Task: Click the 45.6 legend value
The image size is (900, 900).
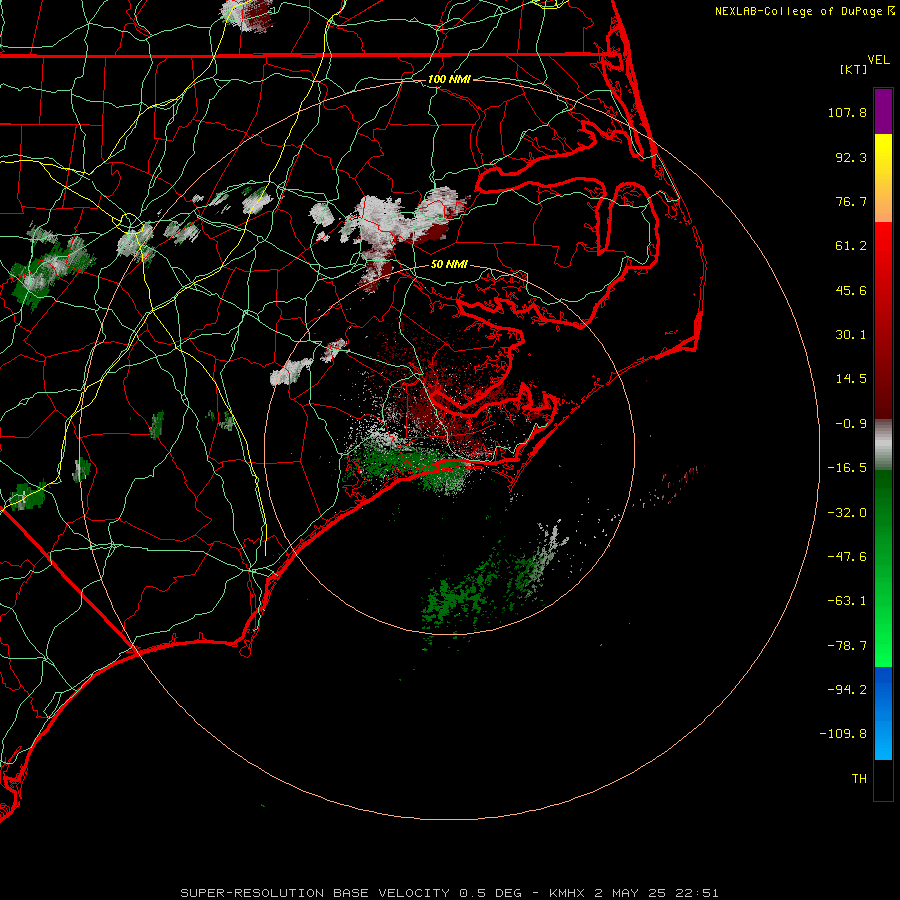Action: (851, 290)
